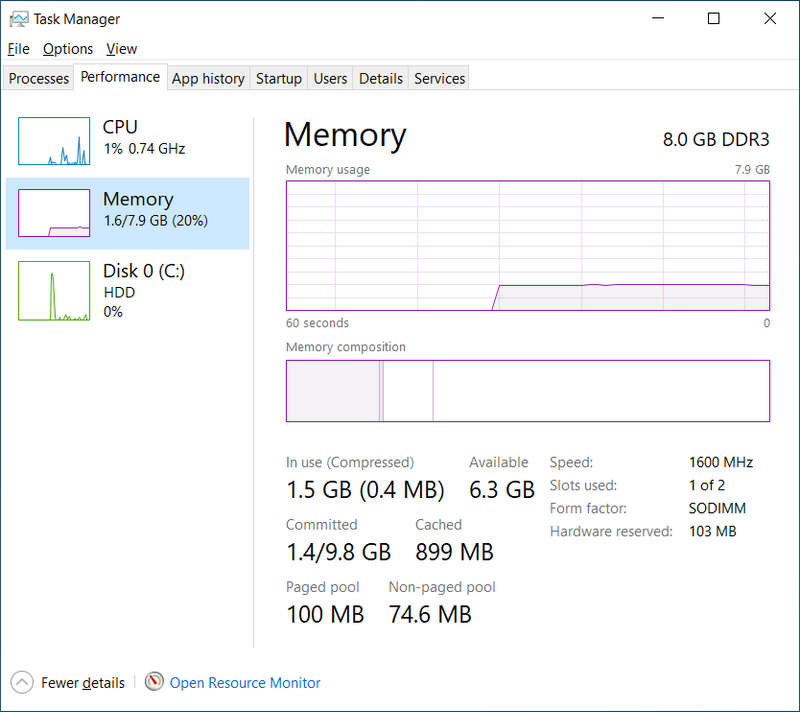Open the Services tab

pyautogui.click(x=439, y=79)
